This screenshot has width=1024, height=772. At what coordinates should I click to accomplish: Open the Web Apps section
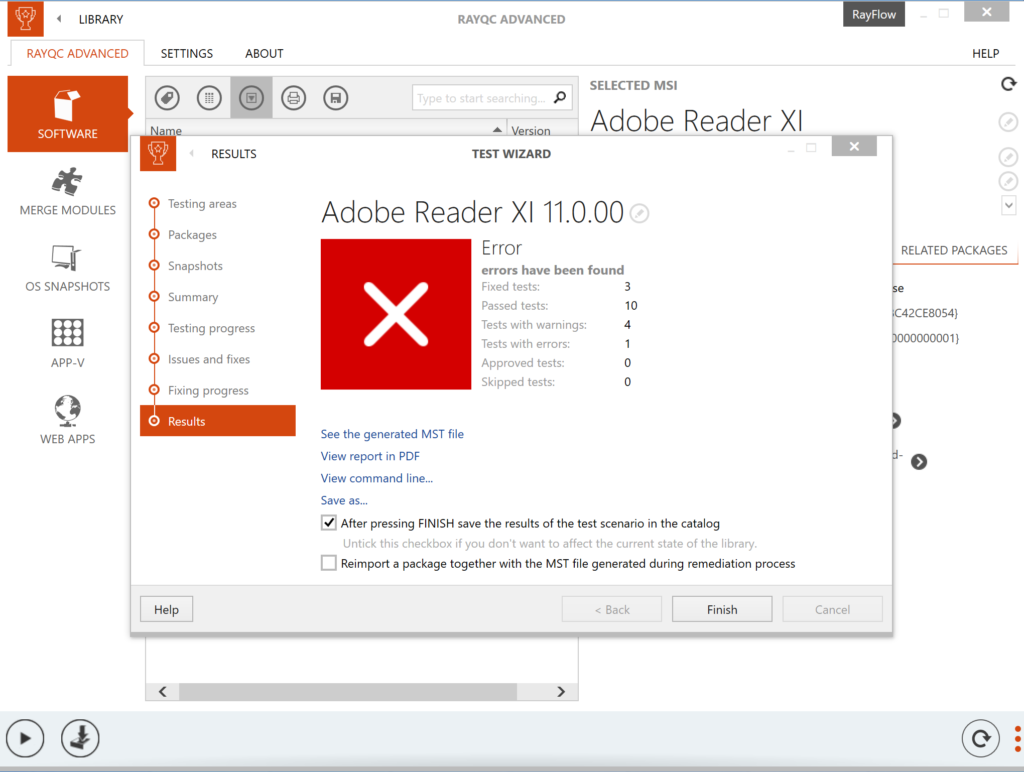68,421
